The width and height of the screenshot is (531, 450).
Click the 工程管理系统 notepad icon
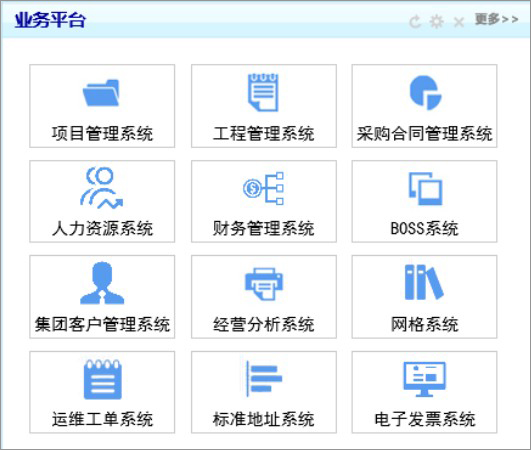click(263, 92)
